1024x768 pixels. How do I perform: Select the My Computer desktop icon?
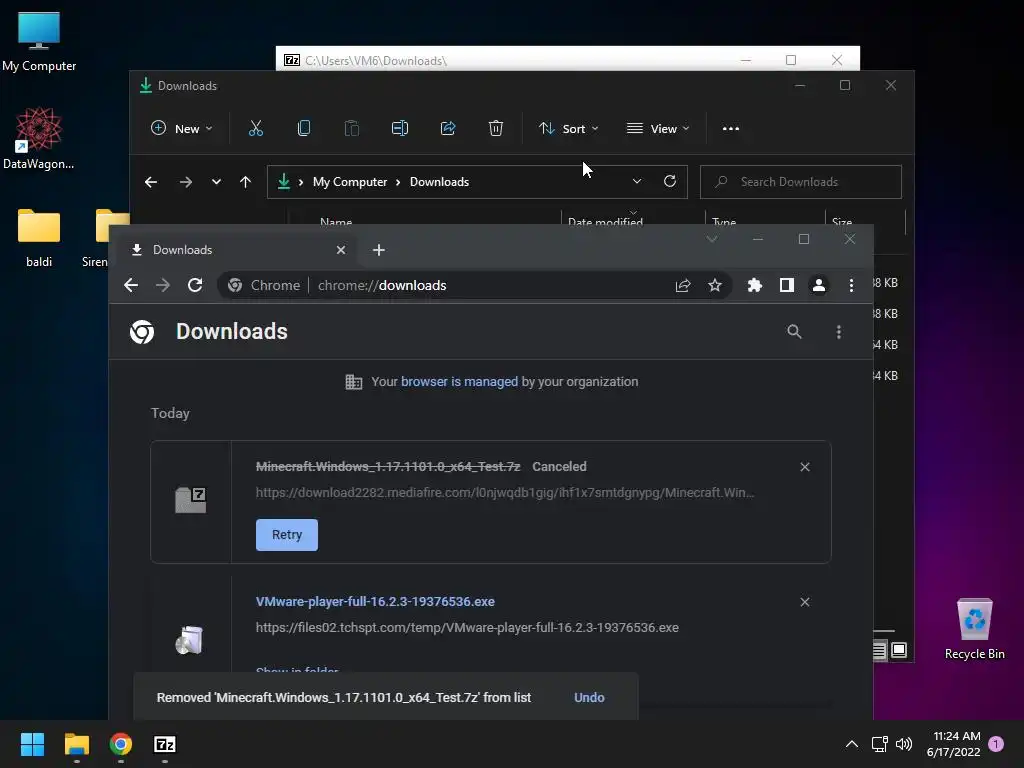coord(39,42)
